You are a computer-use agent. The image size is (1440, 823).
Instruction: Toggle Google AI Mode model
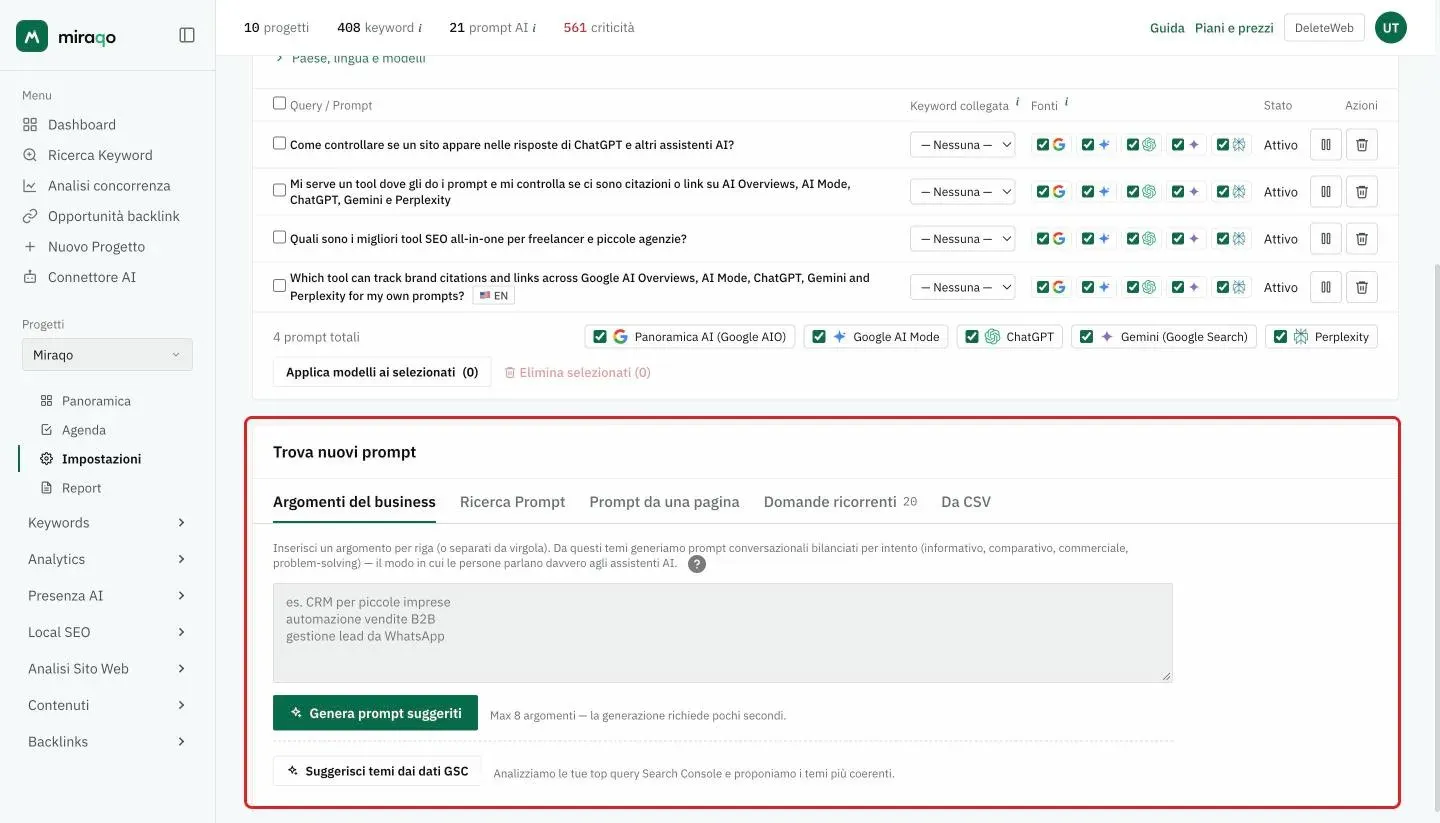tap(876, 337)
